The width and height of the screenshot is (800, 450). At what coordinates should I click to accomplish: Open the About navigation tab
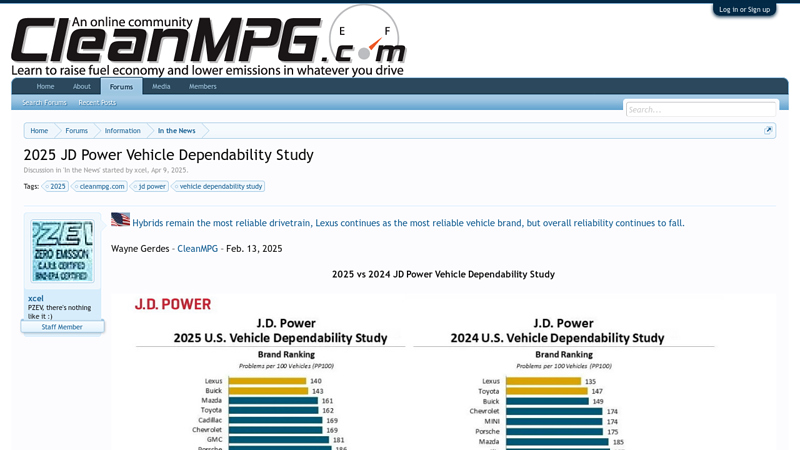(x=82, y=87)
